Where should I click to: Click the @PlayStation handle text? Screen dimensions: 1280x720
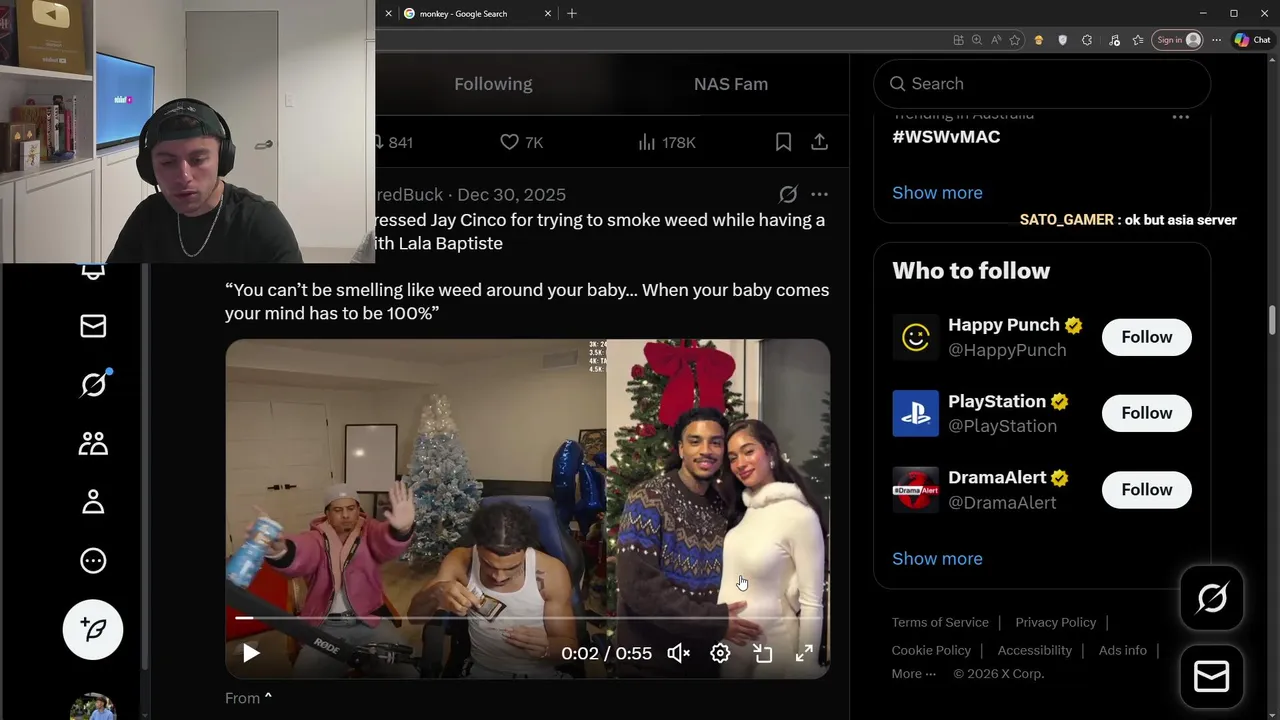[x=1002, y=426]
